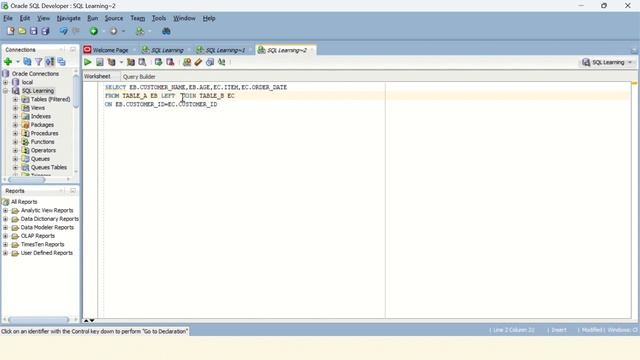Click the Find Database Object binoculars icon
640x360 pixels.
(x=166, y=31)
